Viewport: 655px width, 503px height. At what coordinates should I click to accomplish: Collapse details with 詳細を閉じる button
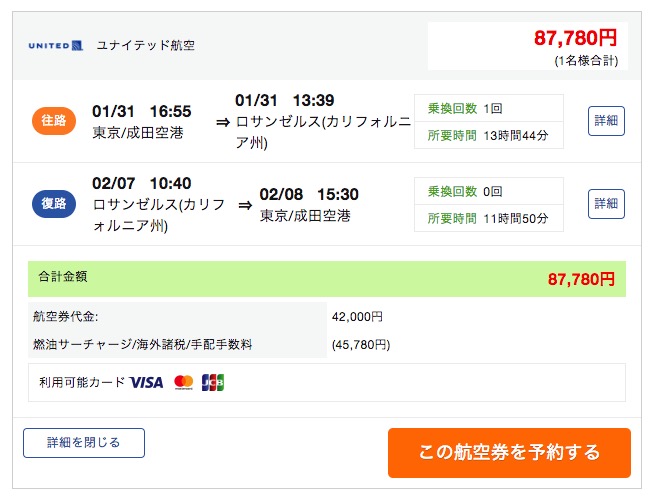click(x=84, y=442)
